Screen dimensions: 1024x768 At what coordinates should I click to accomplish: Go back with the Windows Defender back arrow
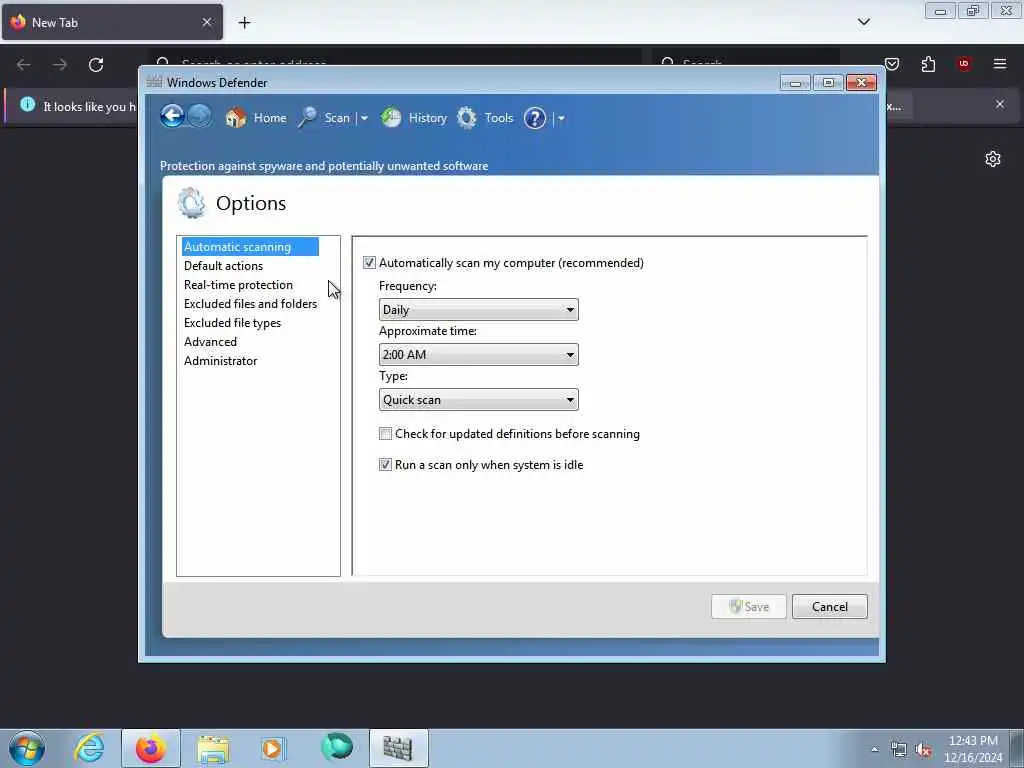172,117
